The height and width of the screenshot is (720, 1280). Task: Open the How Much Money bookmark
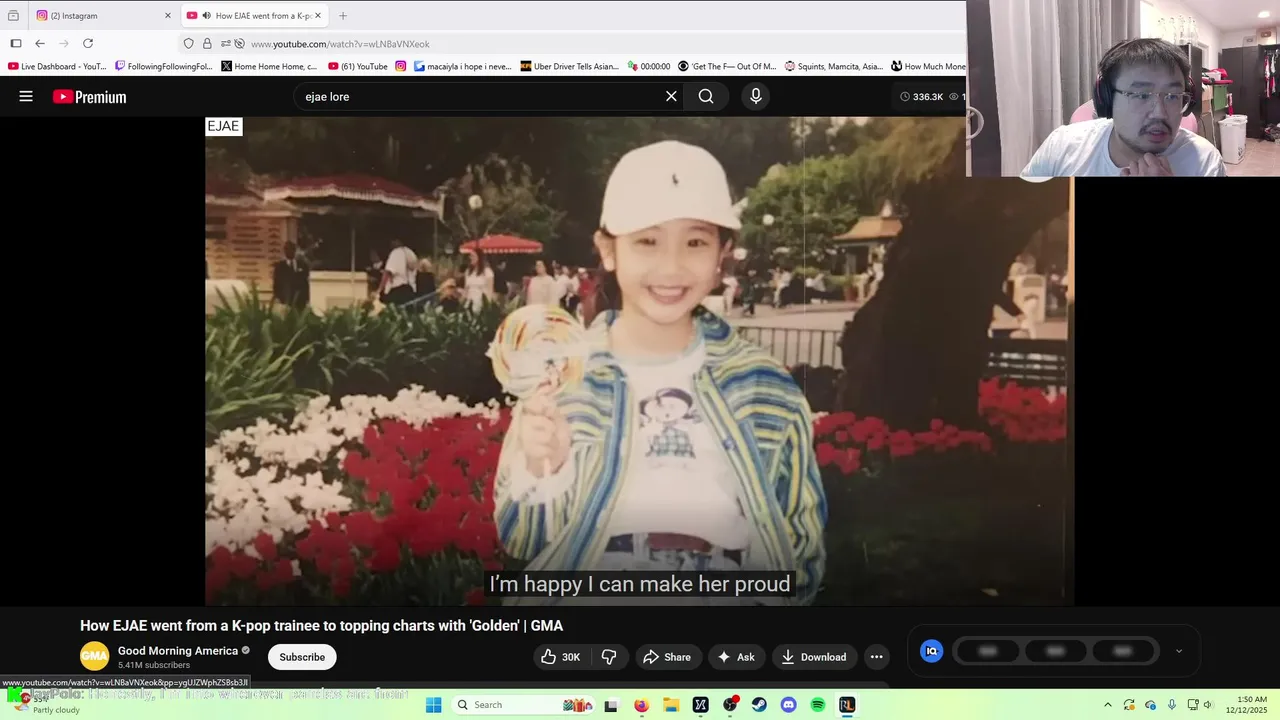point(929,66)
